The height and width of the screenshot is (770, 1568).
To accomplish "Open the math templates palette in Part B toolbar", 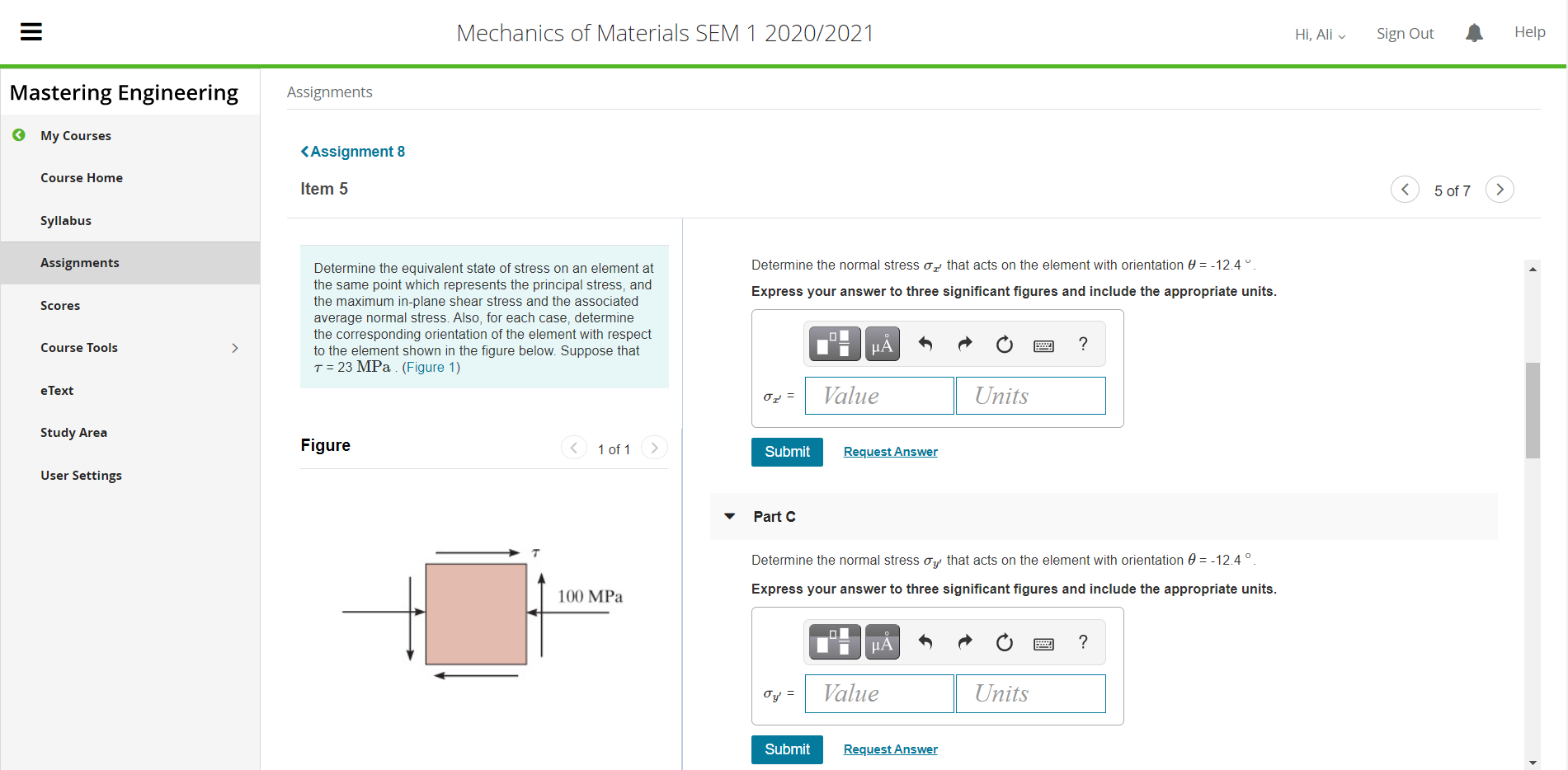I will pos(833,344).
